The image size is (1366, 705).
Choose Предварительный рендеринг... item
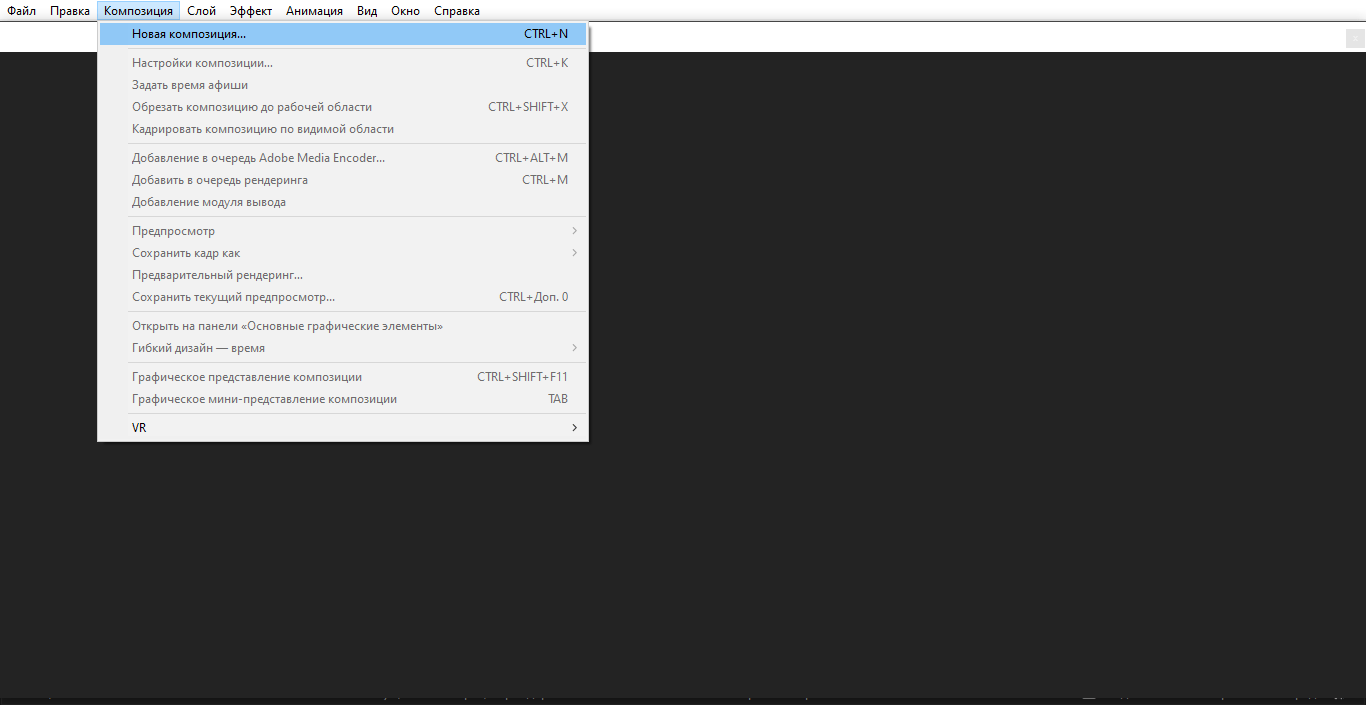click(343, 275)
